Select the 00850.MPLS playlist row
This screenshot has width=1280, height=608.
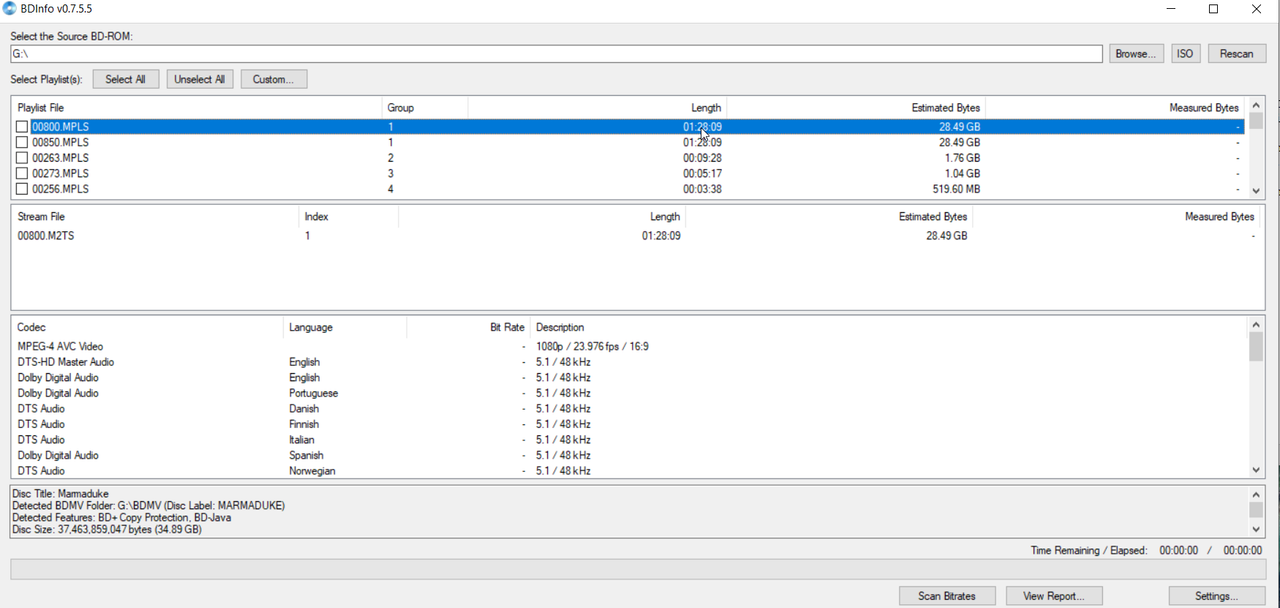(630, 143)
